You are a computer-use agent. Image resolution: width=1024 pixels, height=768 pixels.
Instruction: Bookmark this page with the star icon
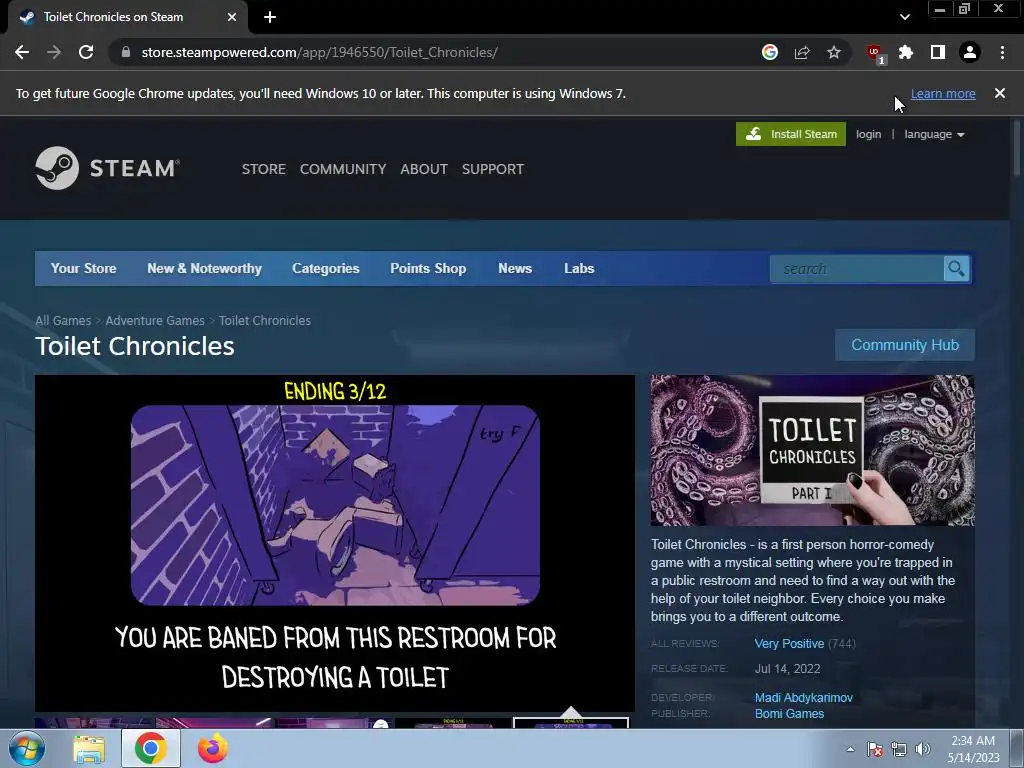tap(834, 52)
